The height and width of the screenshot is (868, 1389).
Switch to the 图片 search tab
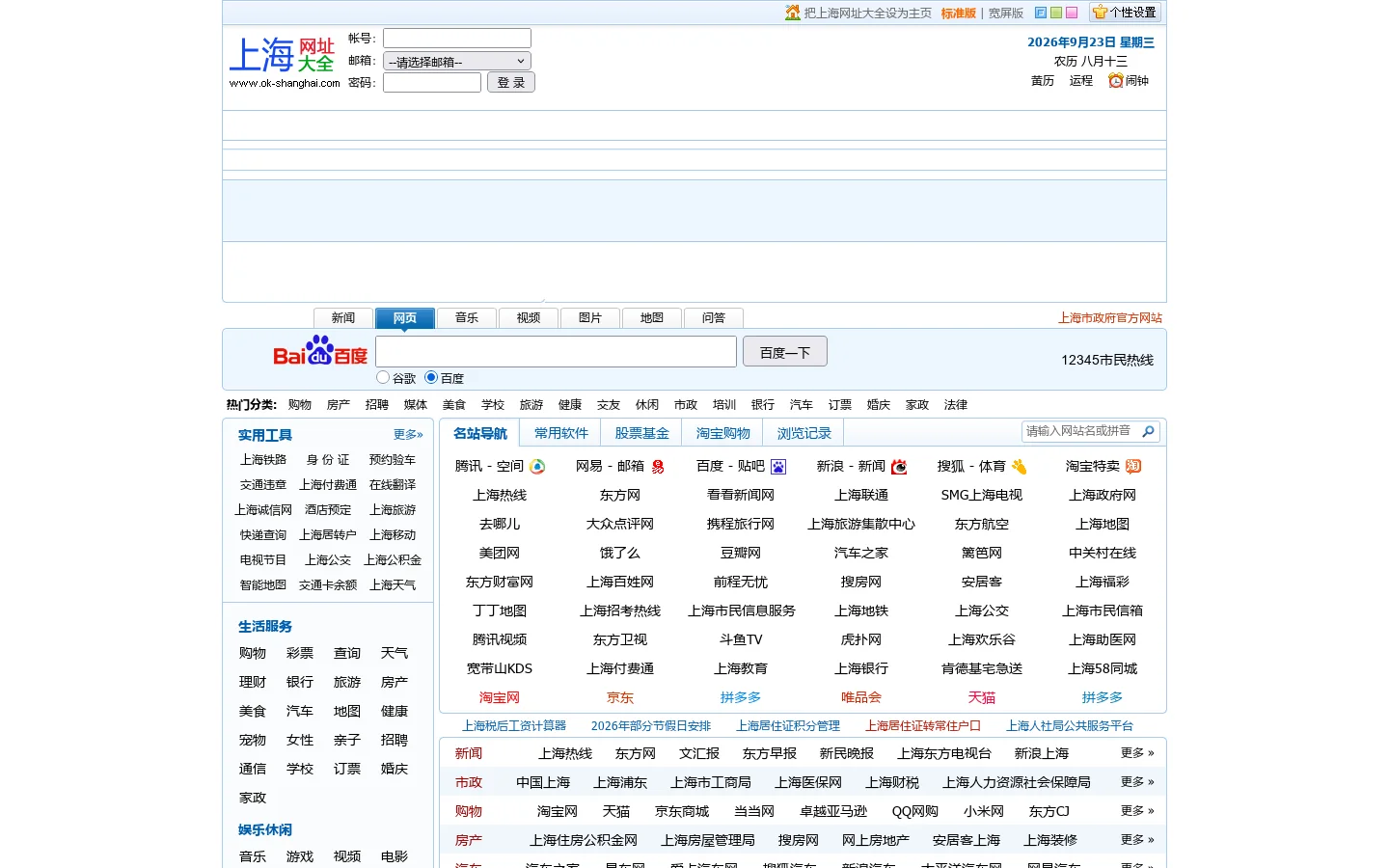pyautogui.click(x=590, y=318)
